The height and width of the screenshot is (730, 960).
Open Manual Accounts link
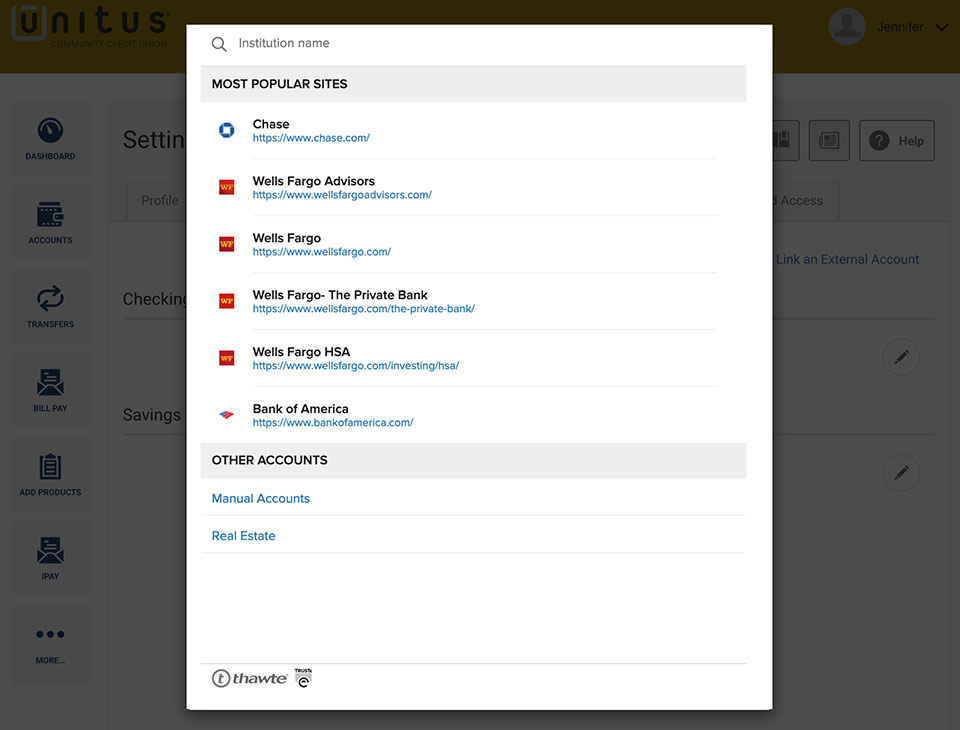pyautogui.click(x=261, y=499)
